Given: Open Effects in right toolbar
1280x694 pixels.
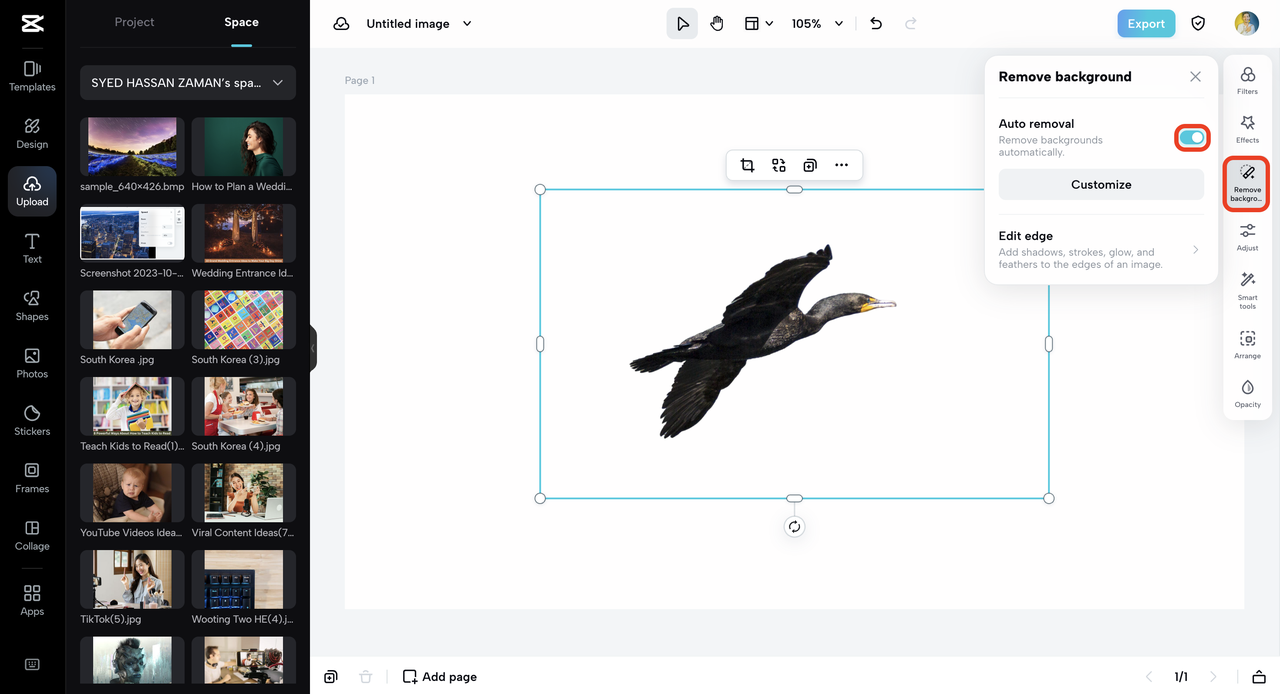Looking at the screenshot, I should coord(1247,129).
